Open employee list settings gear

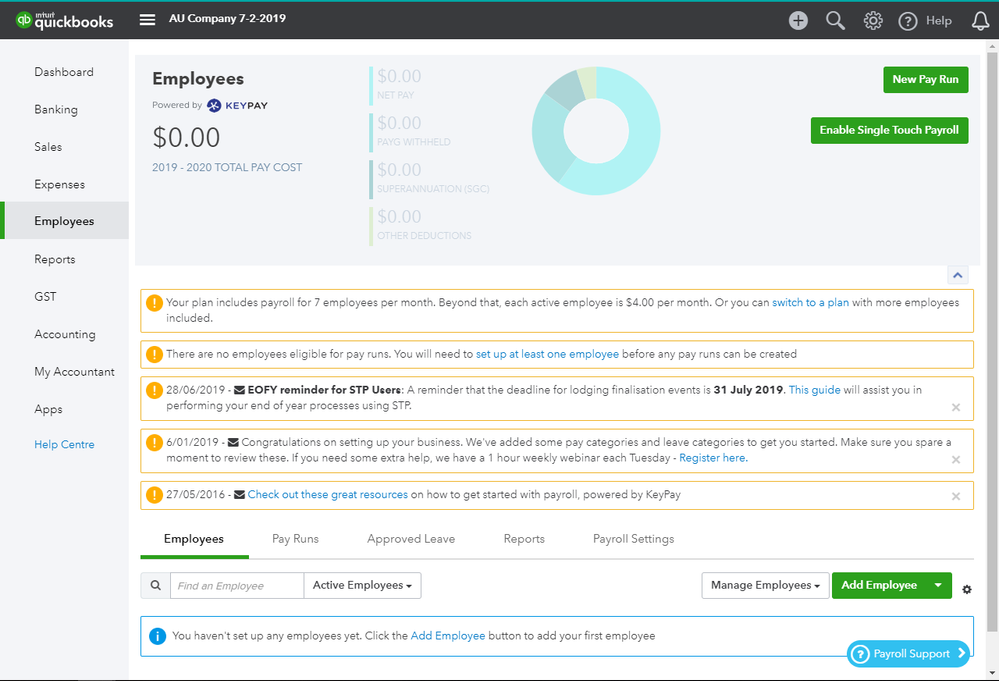967,589
